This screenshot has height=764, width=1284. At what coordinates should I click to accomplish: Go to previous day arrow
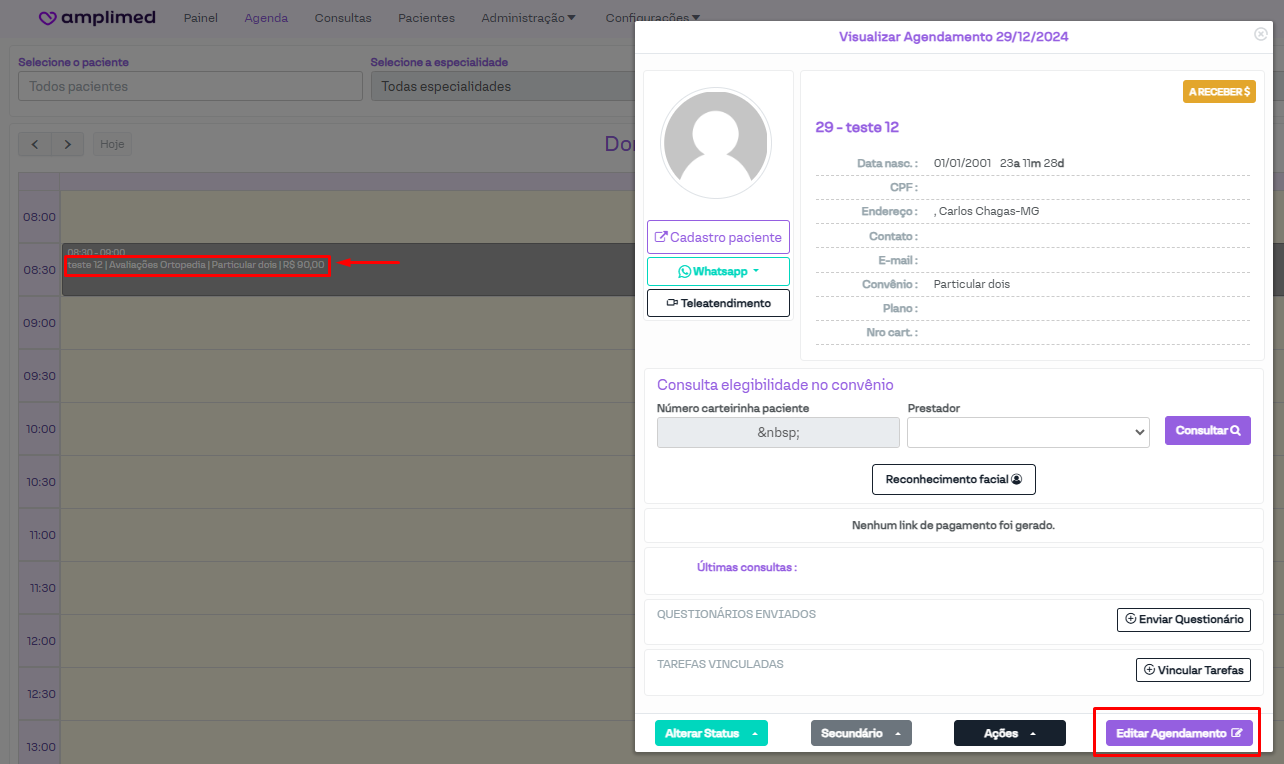coord(35,144)
